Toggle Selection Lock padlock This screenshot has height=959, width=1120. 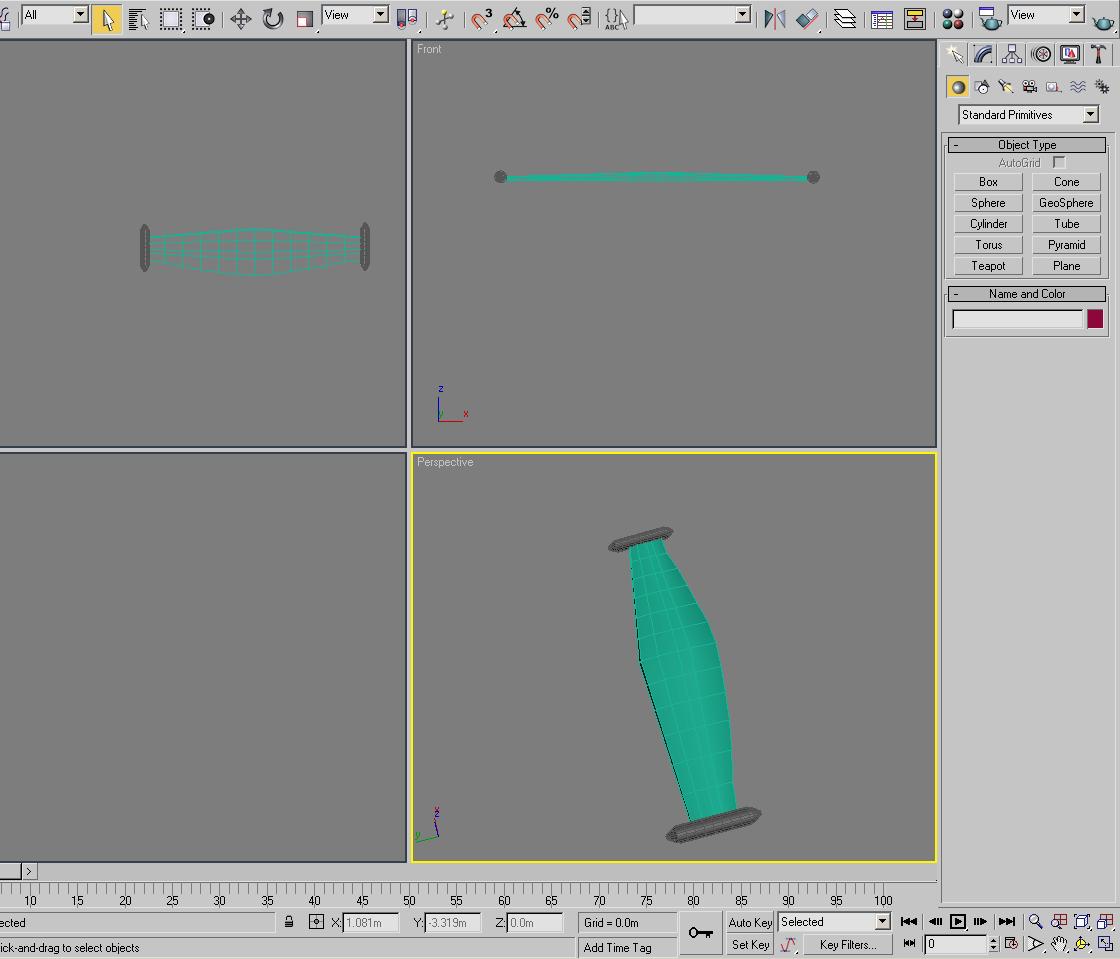[289, 922]
